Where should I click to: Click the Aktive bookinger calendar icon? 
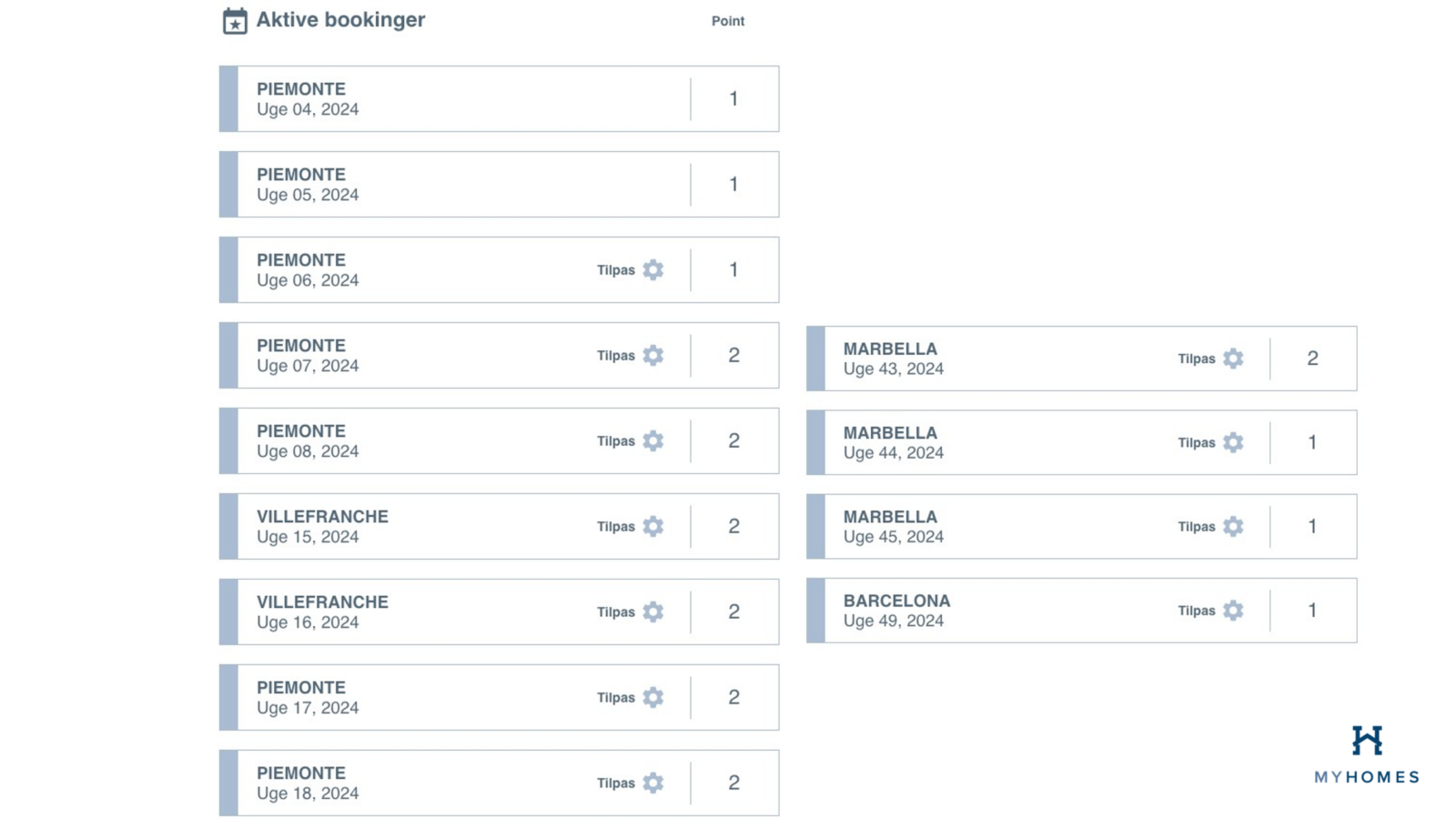[x=235, y=21]
